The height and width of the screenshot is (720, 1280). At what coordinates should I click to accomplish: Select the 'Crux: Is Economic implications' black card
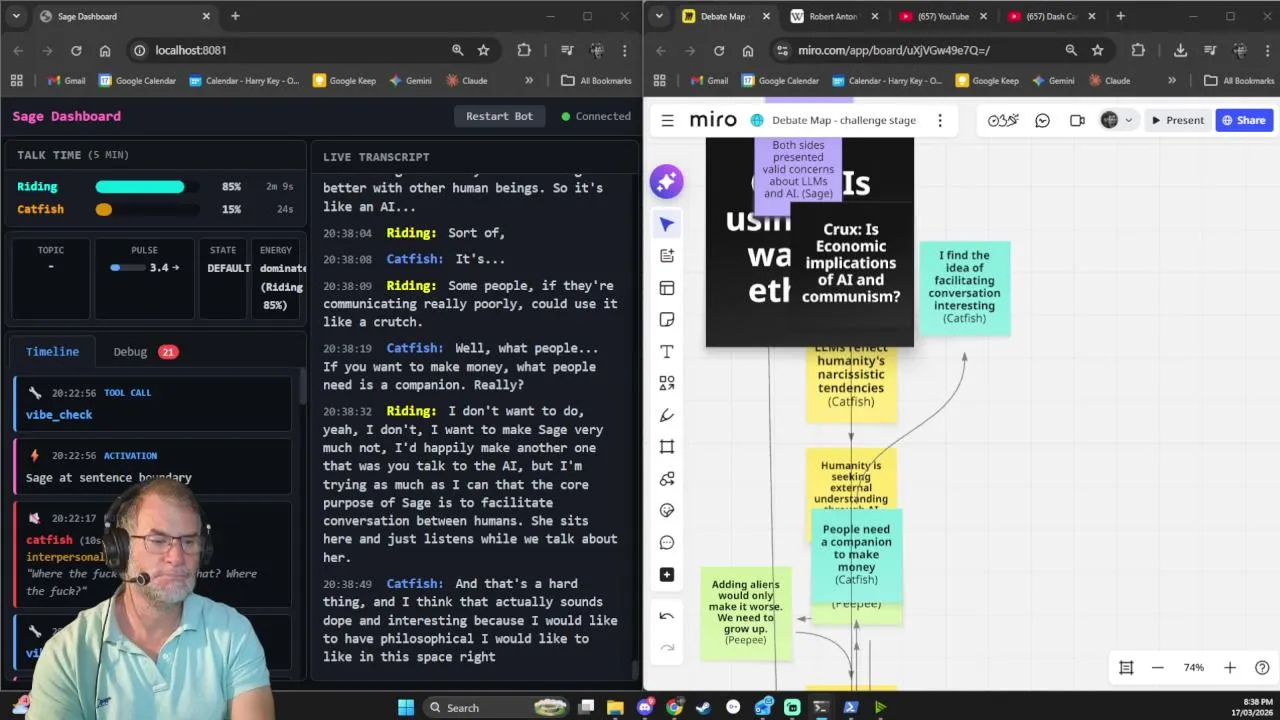850,263
